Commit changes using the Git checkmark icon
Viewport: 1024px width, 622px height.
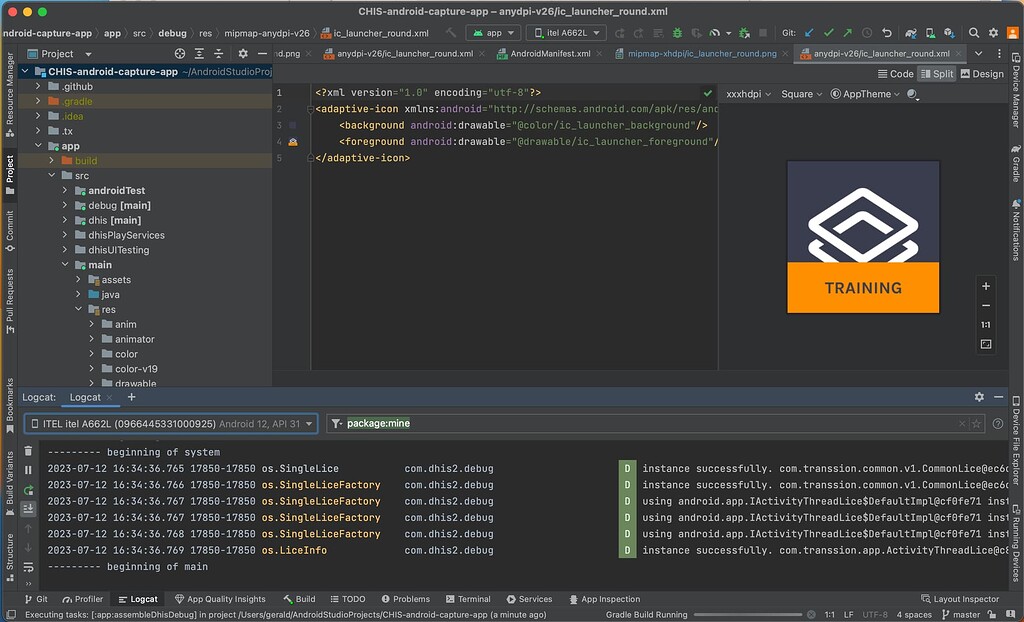pyautogui.click(x=829, y=31)
